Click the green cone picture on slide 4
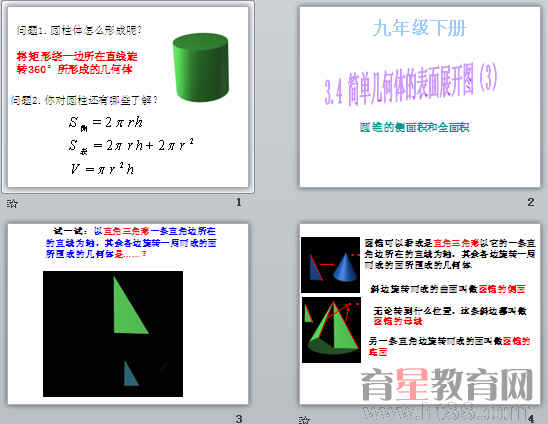The width and height of the screenshot is (548, 424). (331, 330)
